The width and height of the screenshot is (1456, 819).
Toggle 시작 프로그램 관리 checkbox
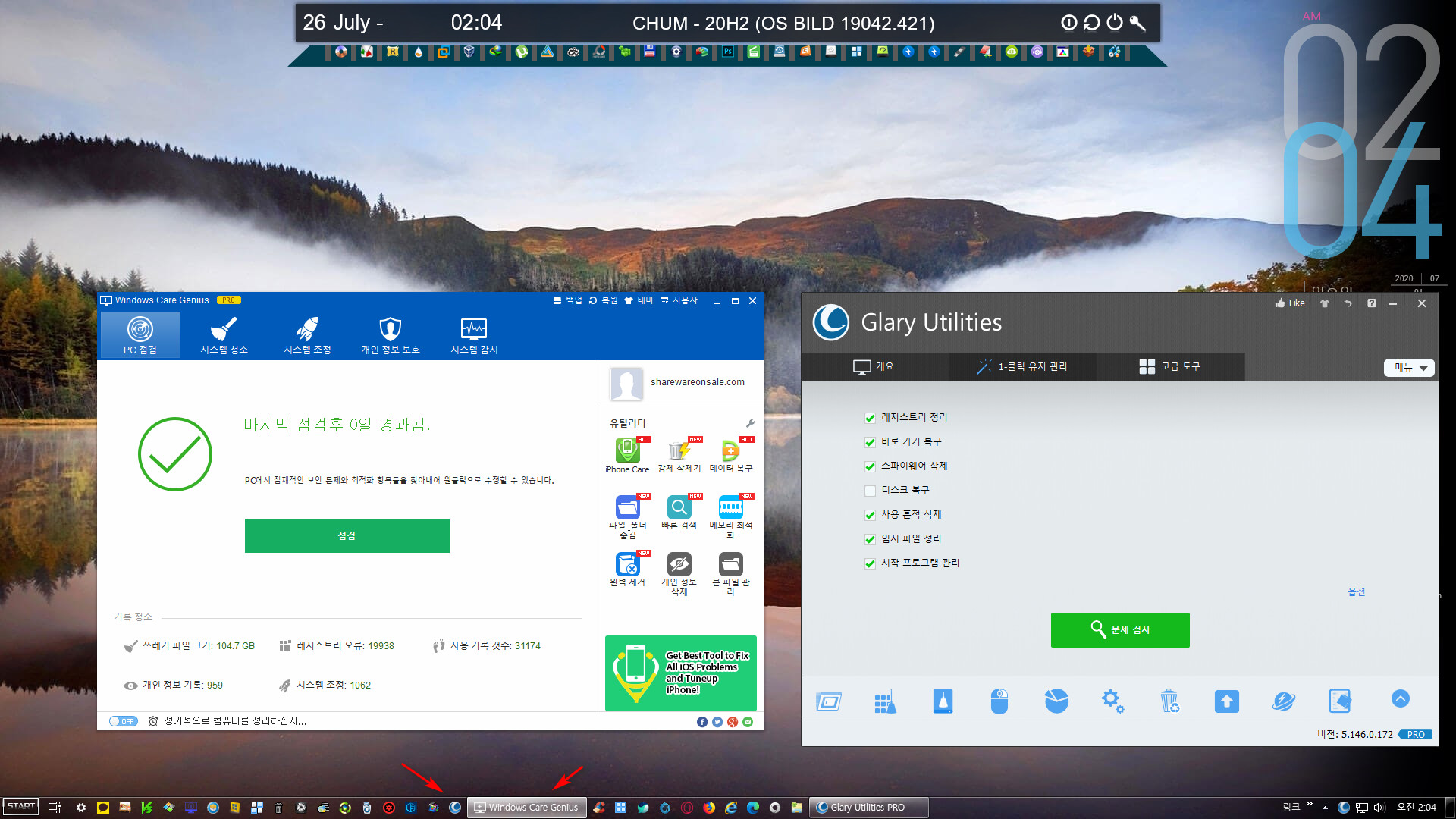pos(870,563)
